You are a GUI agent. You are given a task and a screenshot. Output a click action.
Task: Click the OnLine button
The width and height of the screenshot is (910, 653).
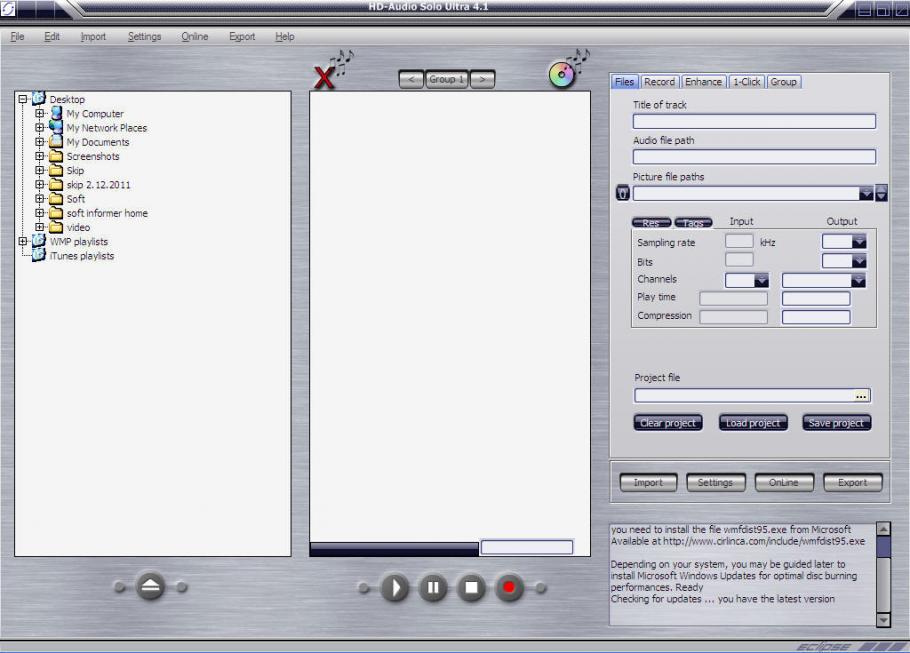[784, 482]
